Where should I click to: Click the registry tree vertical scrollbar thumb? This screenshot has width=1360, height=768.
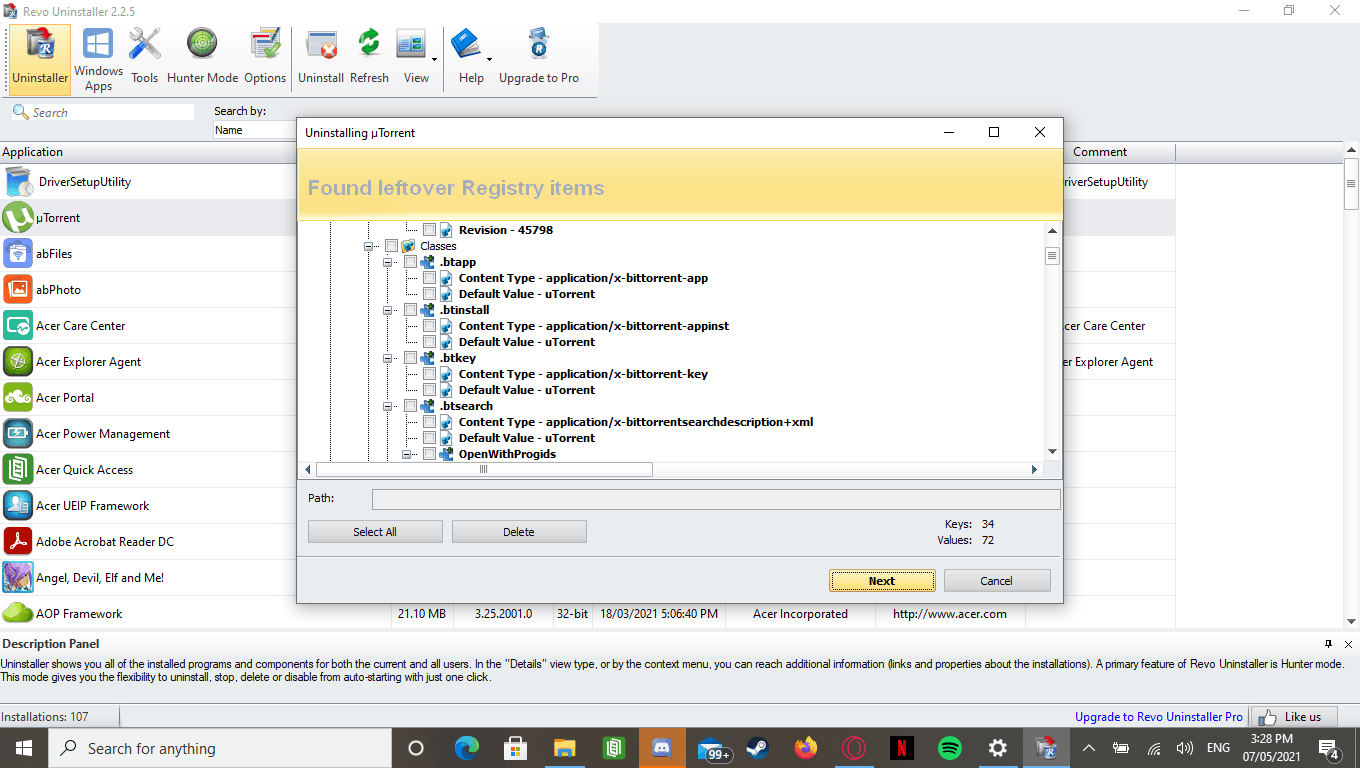pyautogui.click(x=1052, y=256)
